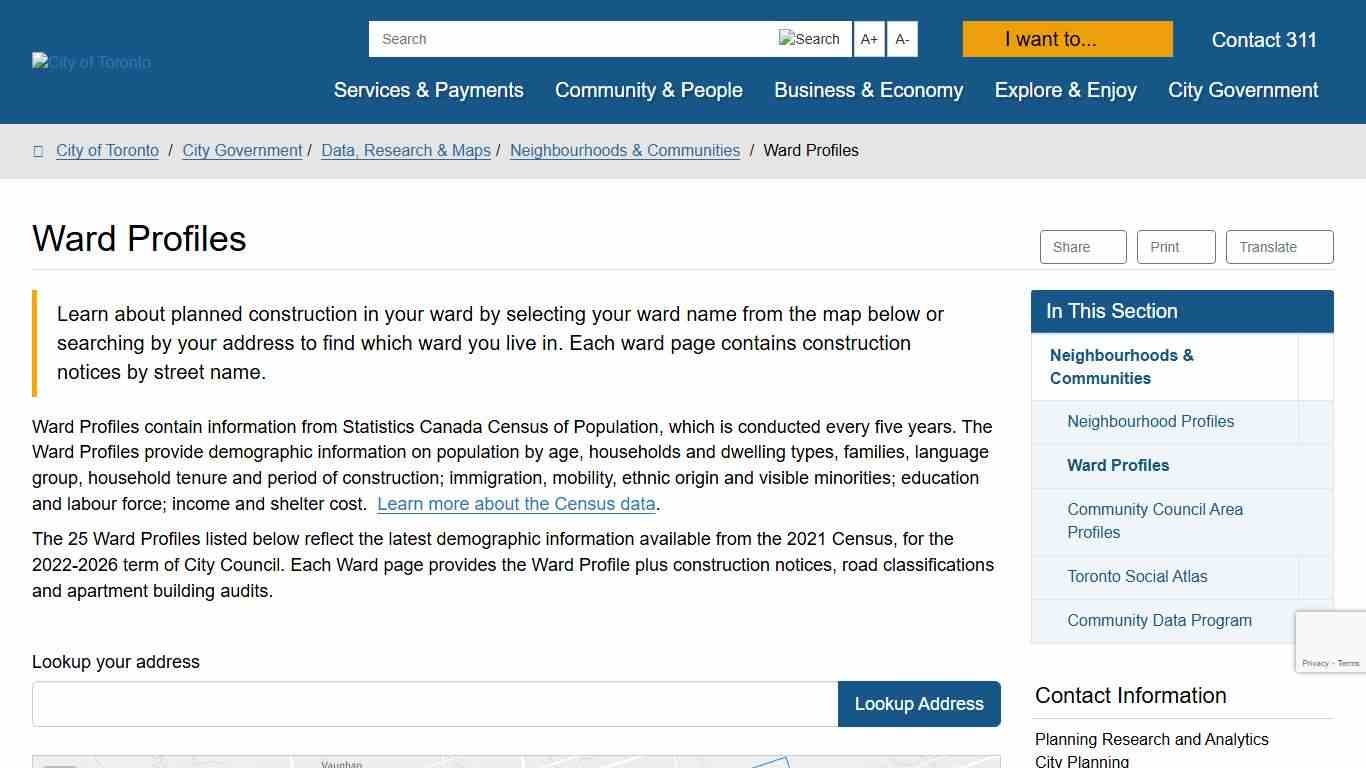Click the home icon in the breadcrumb
The height and width of the screenshot is (768, 1366).
(39, 151)
